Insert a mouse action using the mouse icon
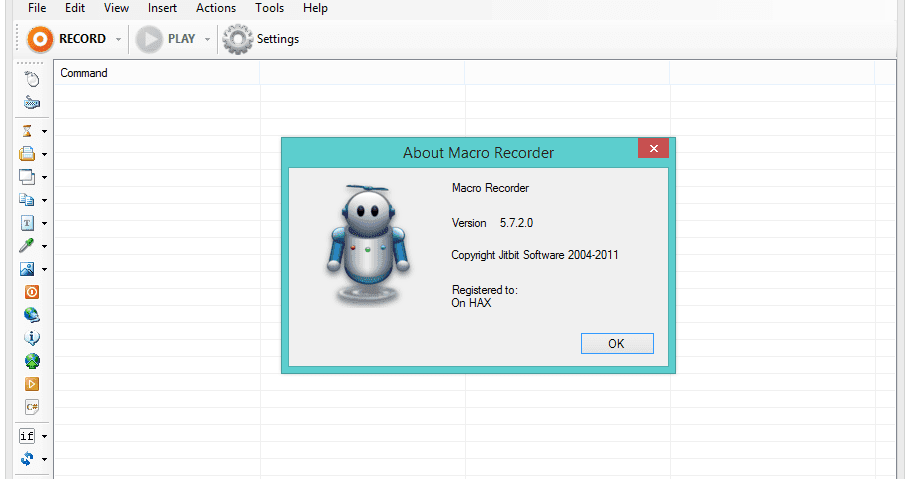 (32, 79)
